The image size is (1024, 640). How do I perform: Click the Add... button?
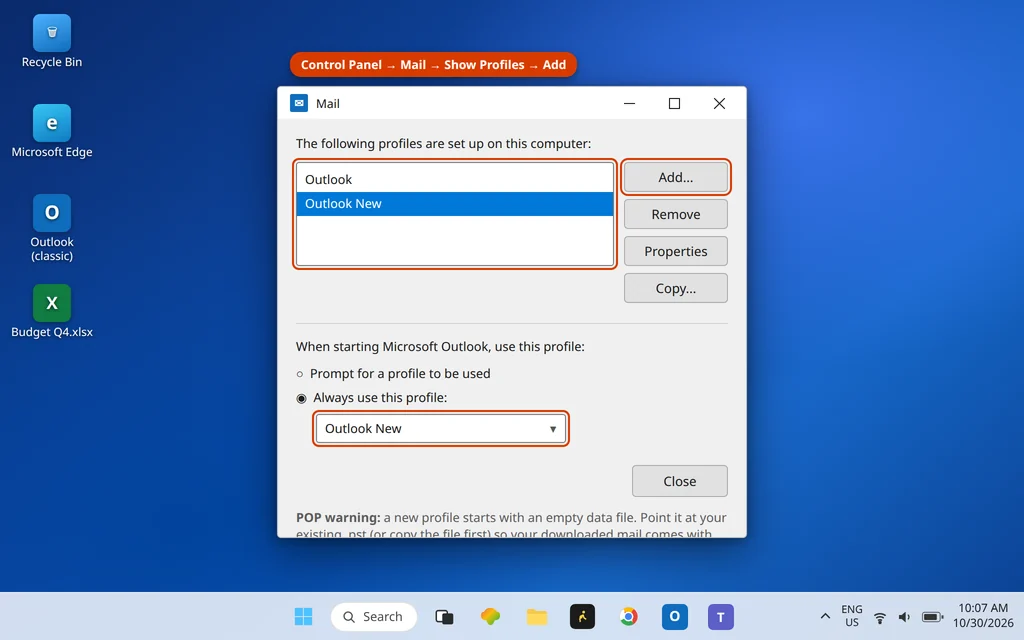[675, 177]
